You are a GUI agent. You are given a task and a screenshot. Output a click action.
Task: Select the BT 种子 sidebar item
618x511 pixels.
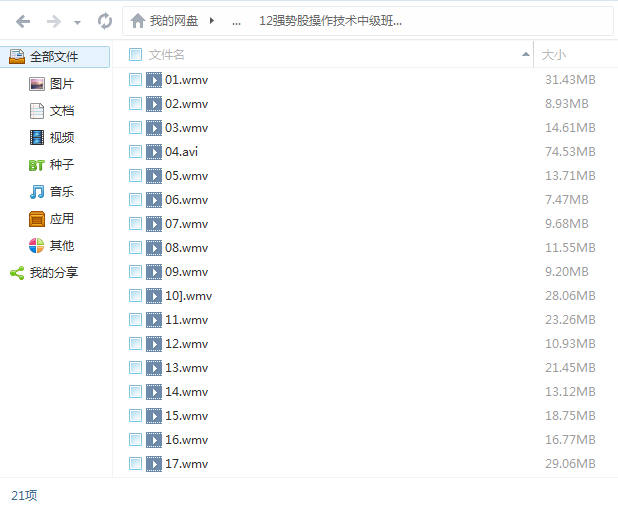coord(61,165)
